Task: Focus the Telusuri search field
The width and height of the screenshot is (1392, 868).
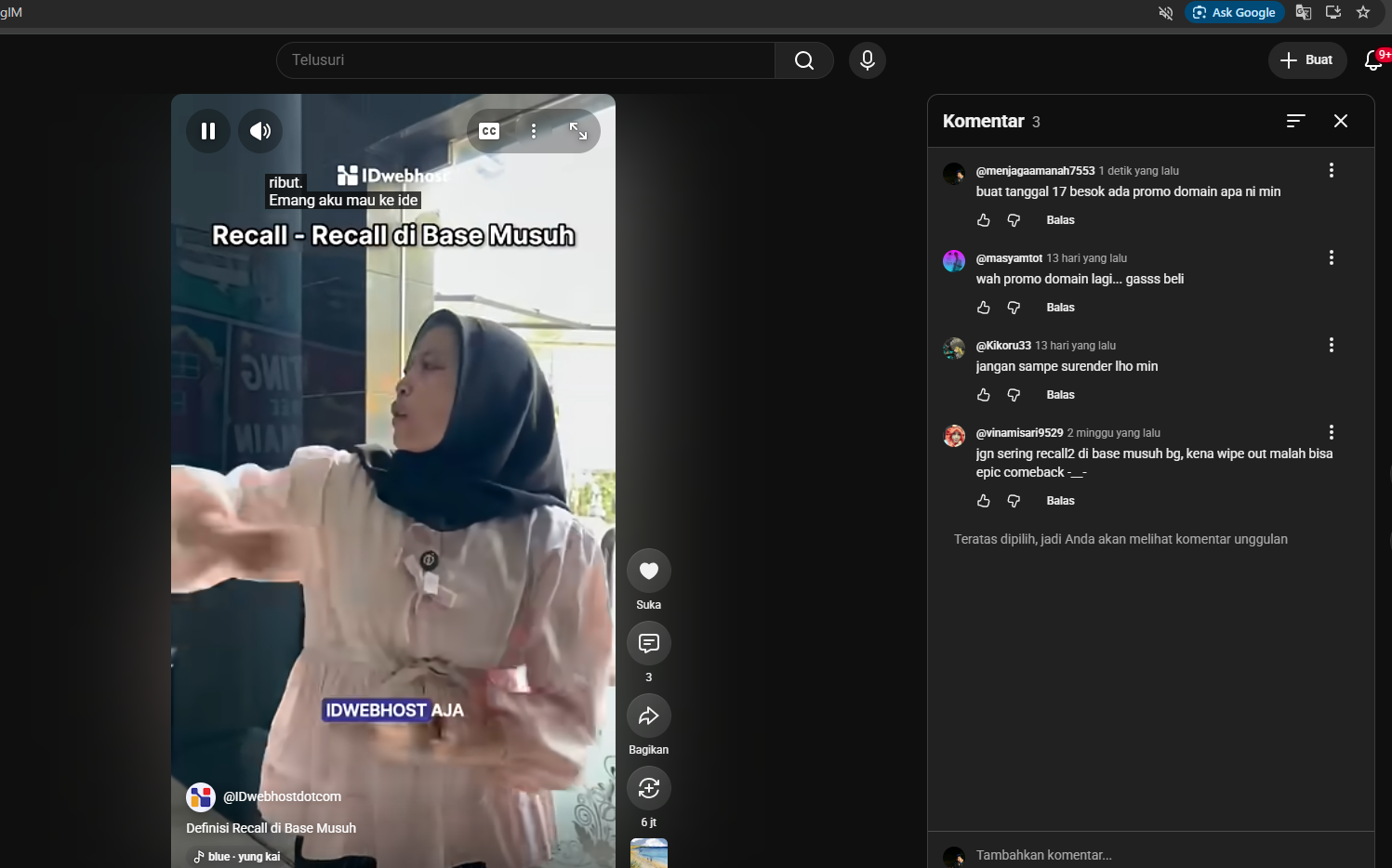Action: click(526, 60)
